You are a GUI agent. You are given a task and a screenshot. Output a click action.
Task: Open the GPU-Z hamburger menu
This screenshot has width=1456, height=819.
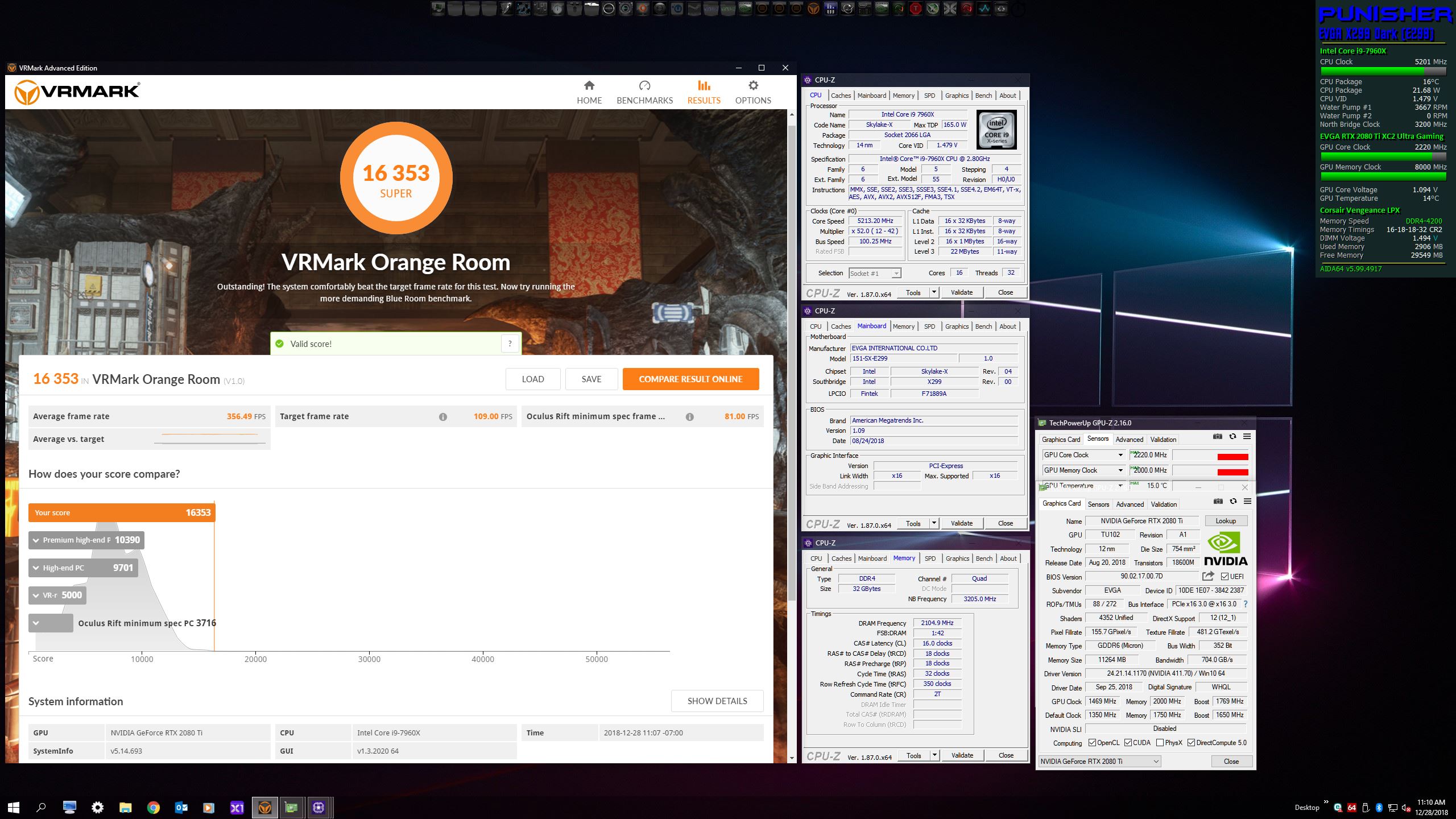[x=1247, y=501]
